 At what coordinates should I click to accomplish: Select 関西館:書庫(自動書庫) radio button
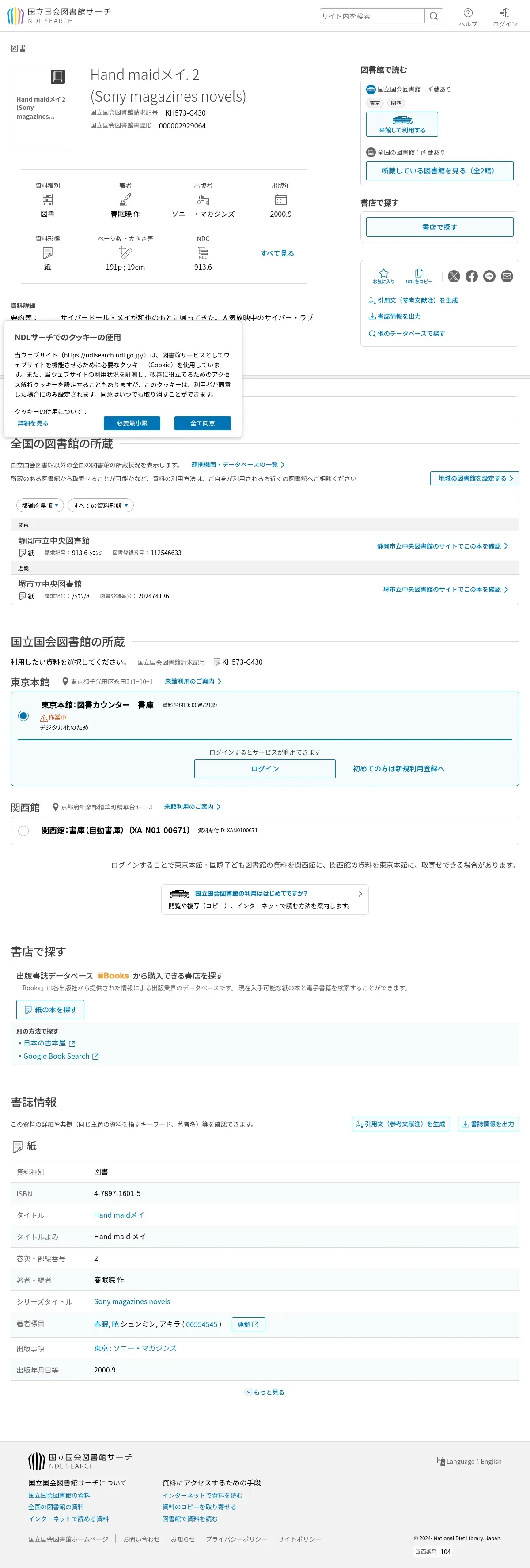click(23, 831)
